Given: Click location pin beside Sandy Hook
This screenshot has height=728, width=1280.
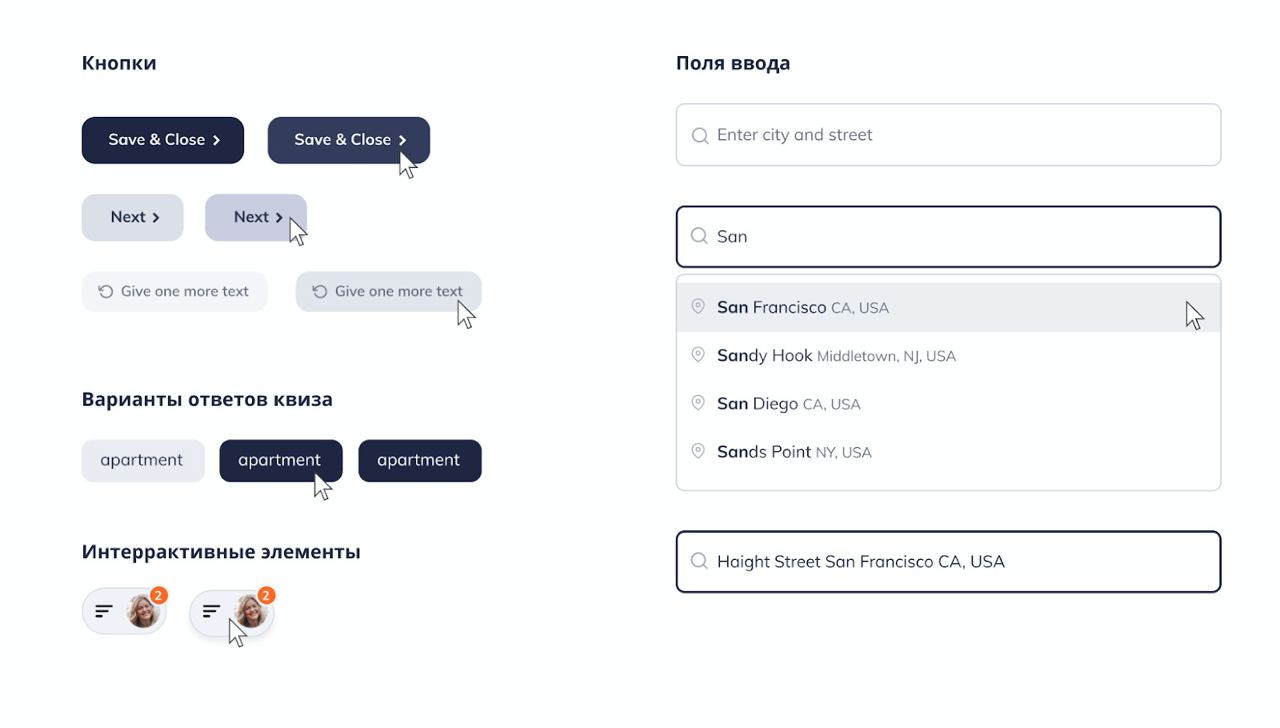Looking at the screenshot, I should 698,355.
